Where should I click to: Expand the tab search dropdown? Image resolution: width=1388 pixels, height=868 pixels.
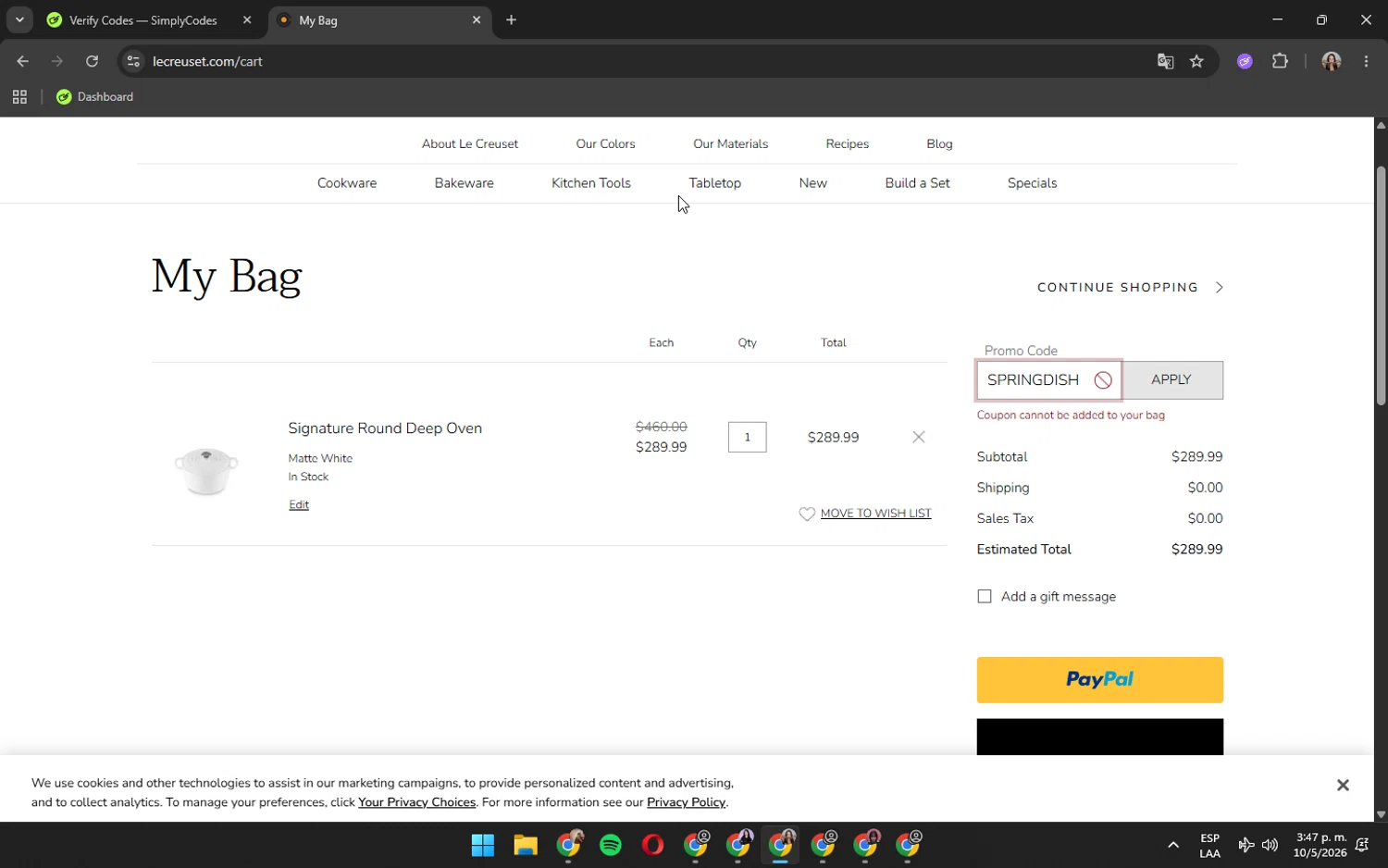tap(19, 19)
